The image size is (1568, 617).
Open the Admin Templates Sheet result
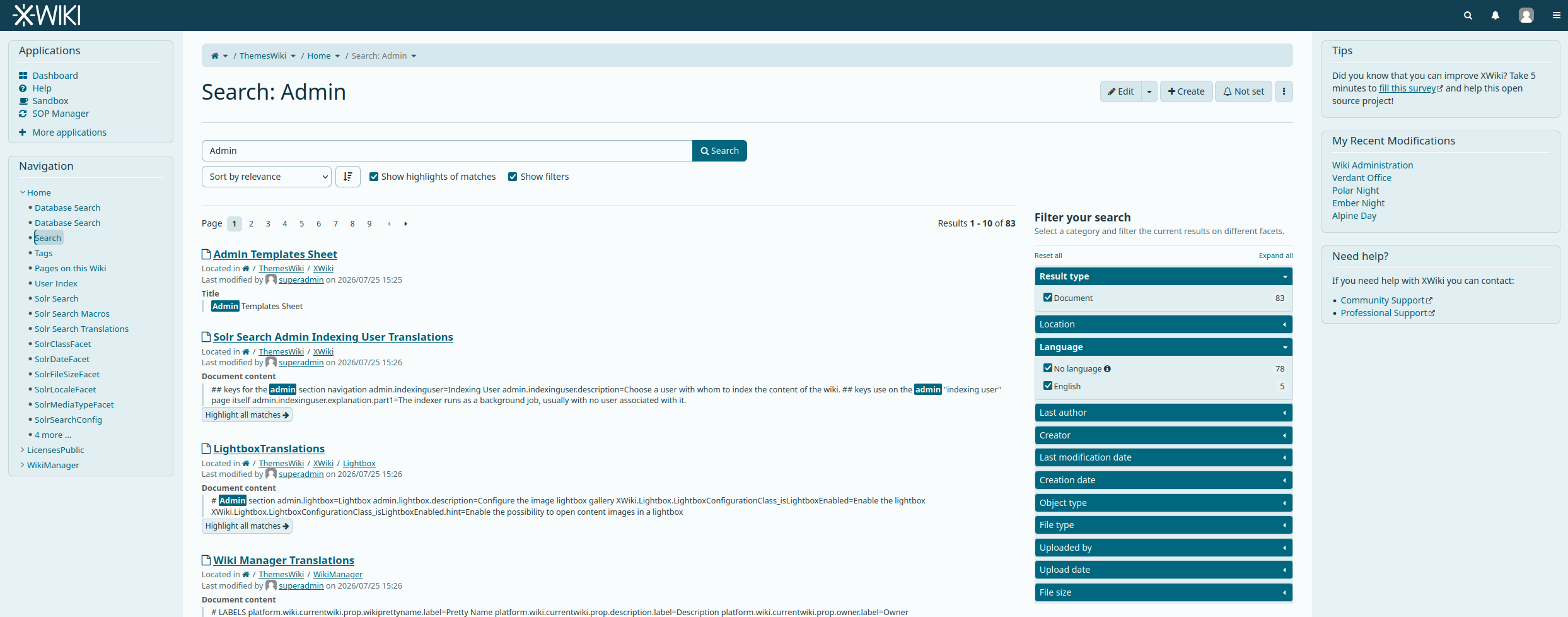[275, 254]
